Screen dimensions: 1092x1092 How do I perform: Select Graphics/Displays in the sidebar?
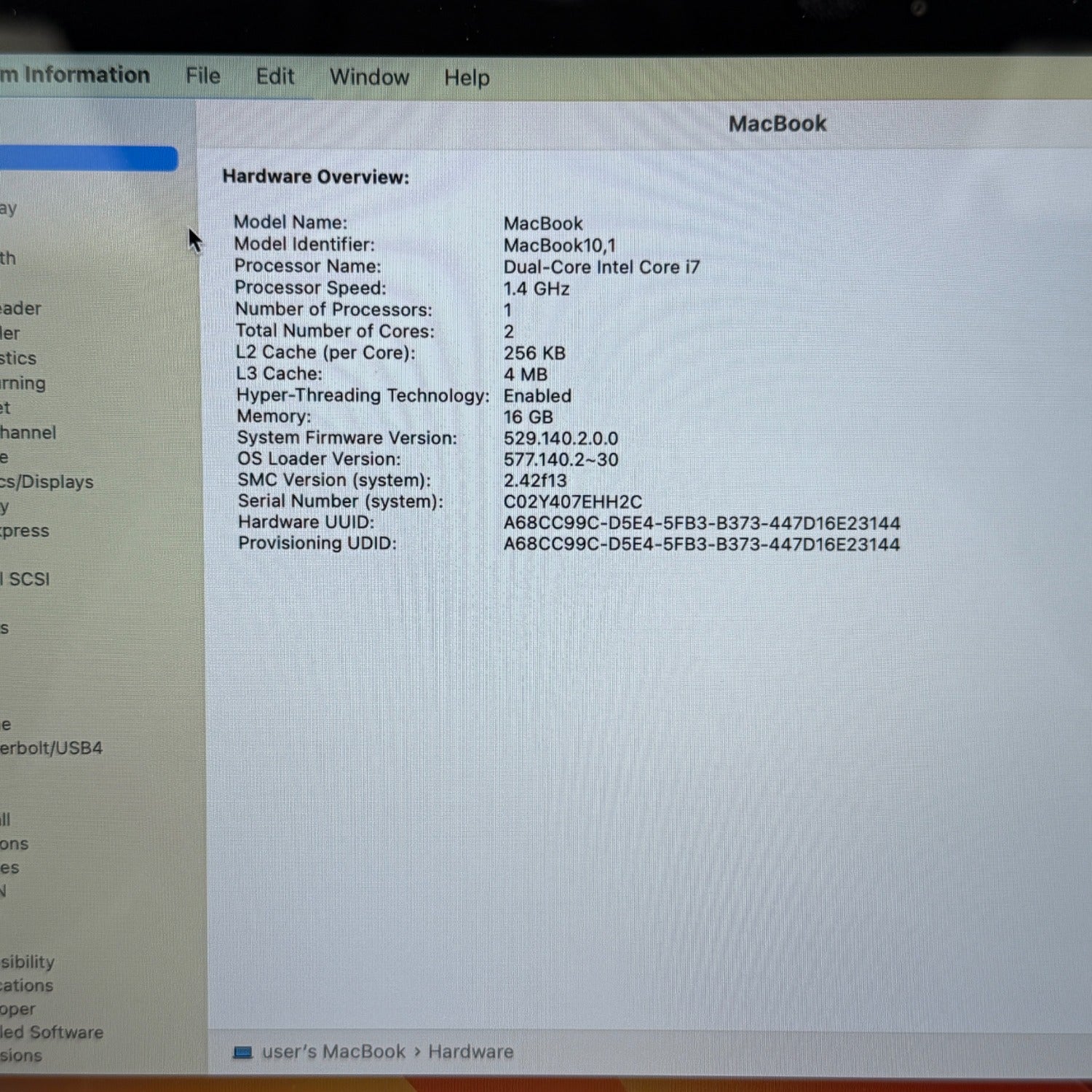click(x=47, y=482)
